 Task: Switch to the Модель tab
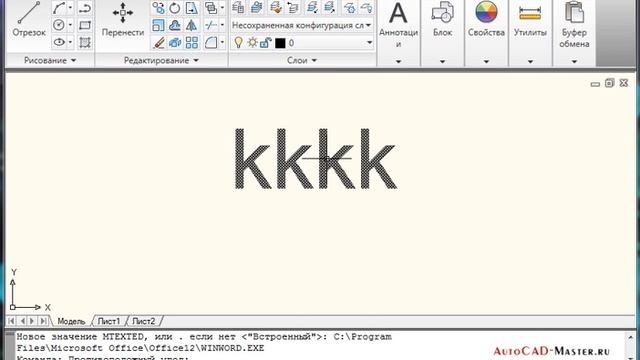click(x=71, y=321)
